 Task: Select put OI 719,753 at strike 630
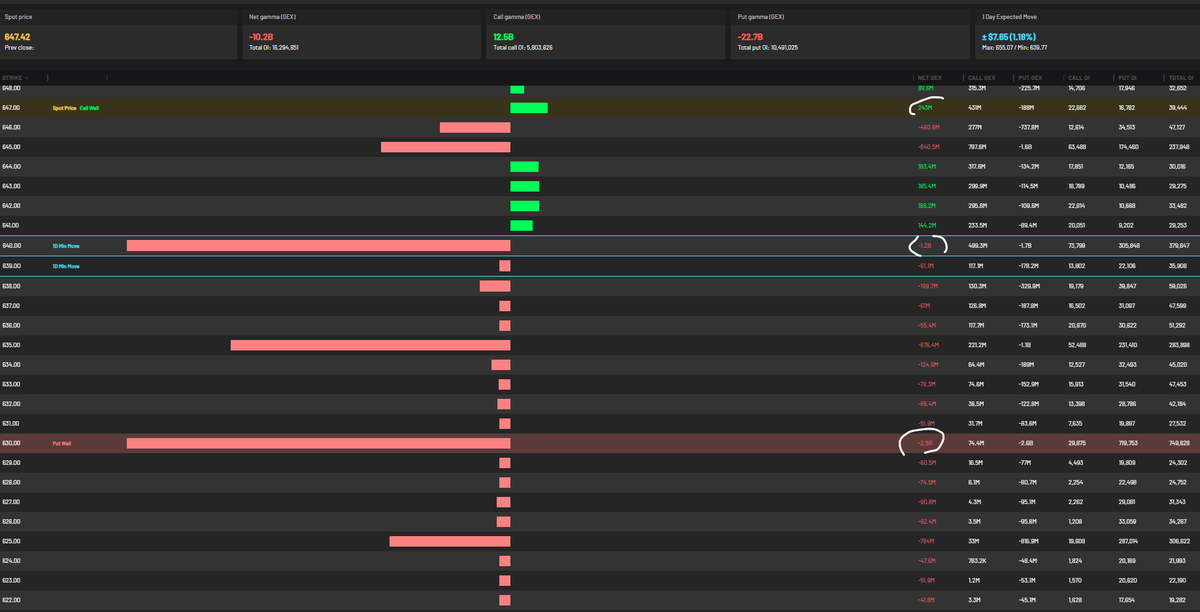(1128, 443)
